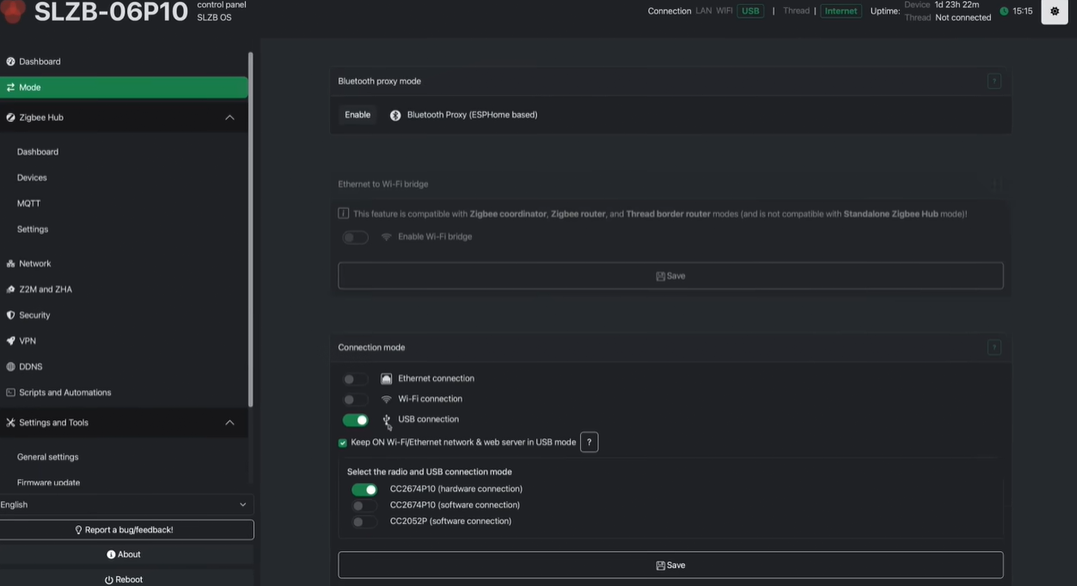
Task: Toggle the Ethernet connection switch
Action: [x=354, y=379]
